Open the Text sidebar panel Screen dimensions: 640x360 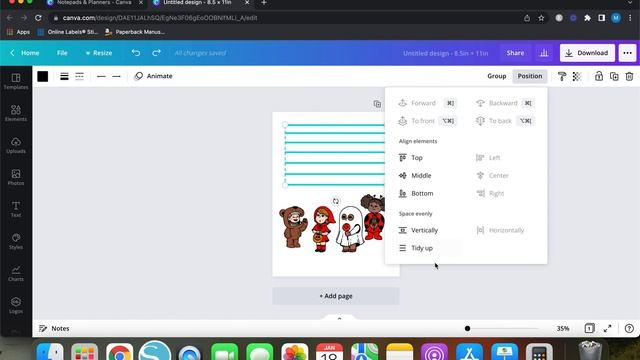[16, 209]
